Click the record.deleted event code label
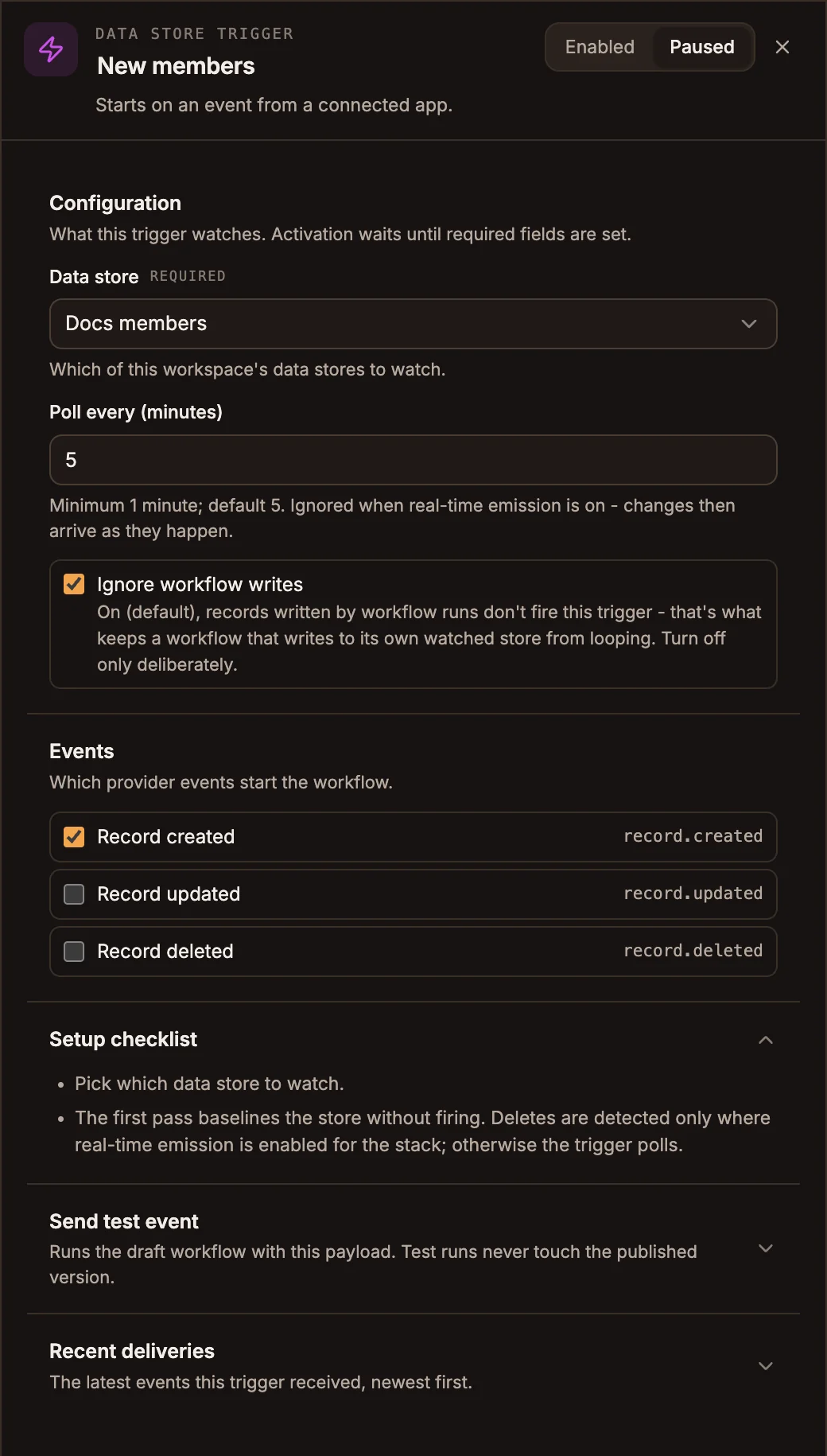This screenshot has width=827, height=1456. pos(693,951)
